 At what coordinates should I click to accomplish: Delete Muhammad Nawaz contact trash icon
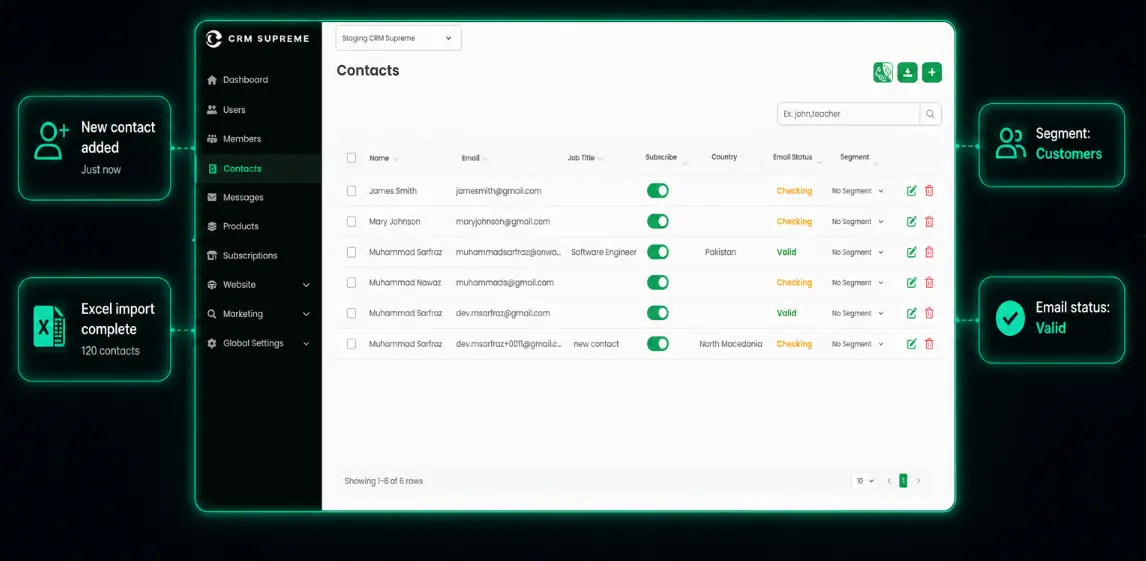pyautogui.click(x=929, y=283)
